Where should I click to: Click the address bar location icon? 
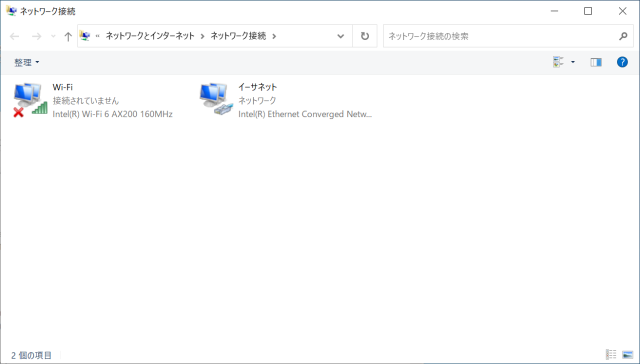(x=85, y=36)
